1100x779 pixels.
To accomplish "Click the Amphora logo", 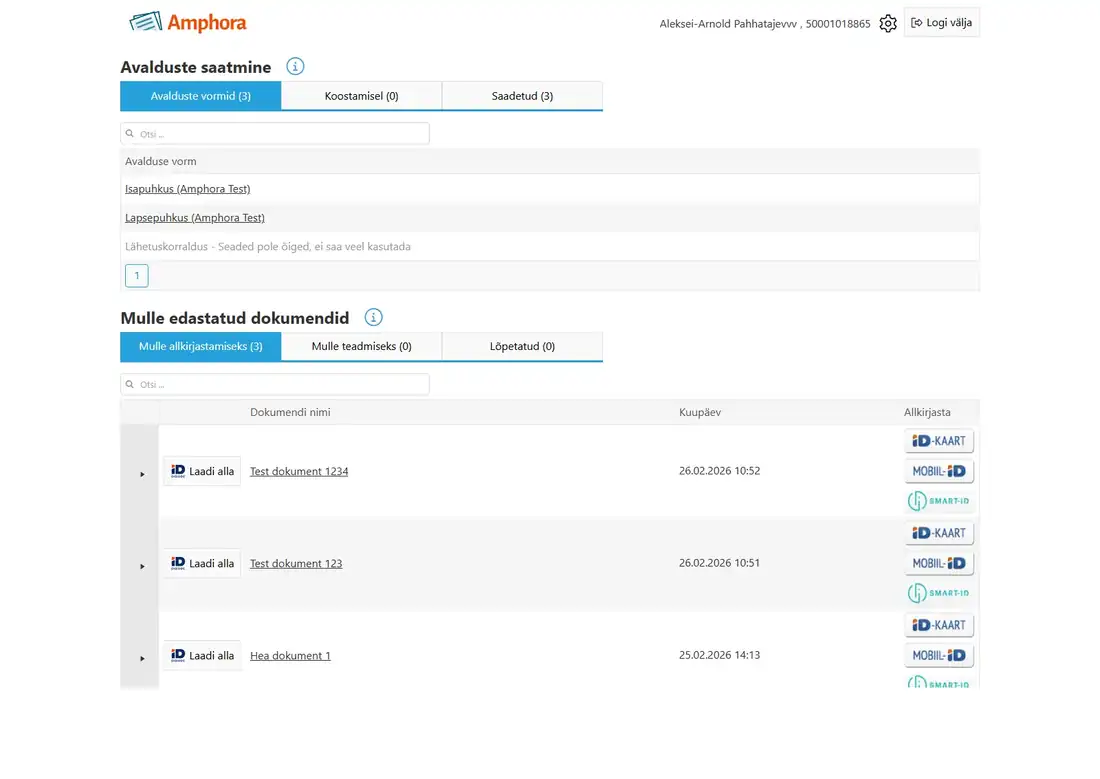I will [x=188, y=22].
